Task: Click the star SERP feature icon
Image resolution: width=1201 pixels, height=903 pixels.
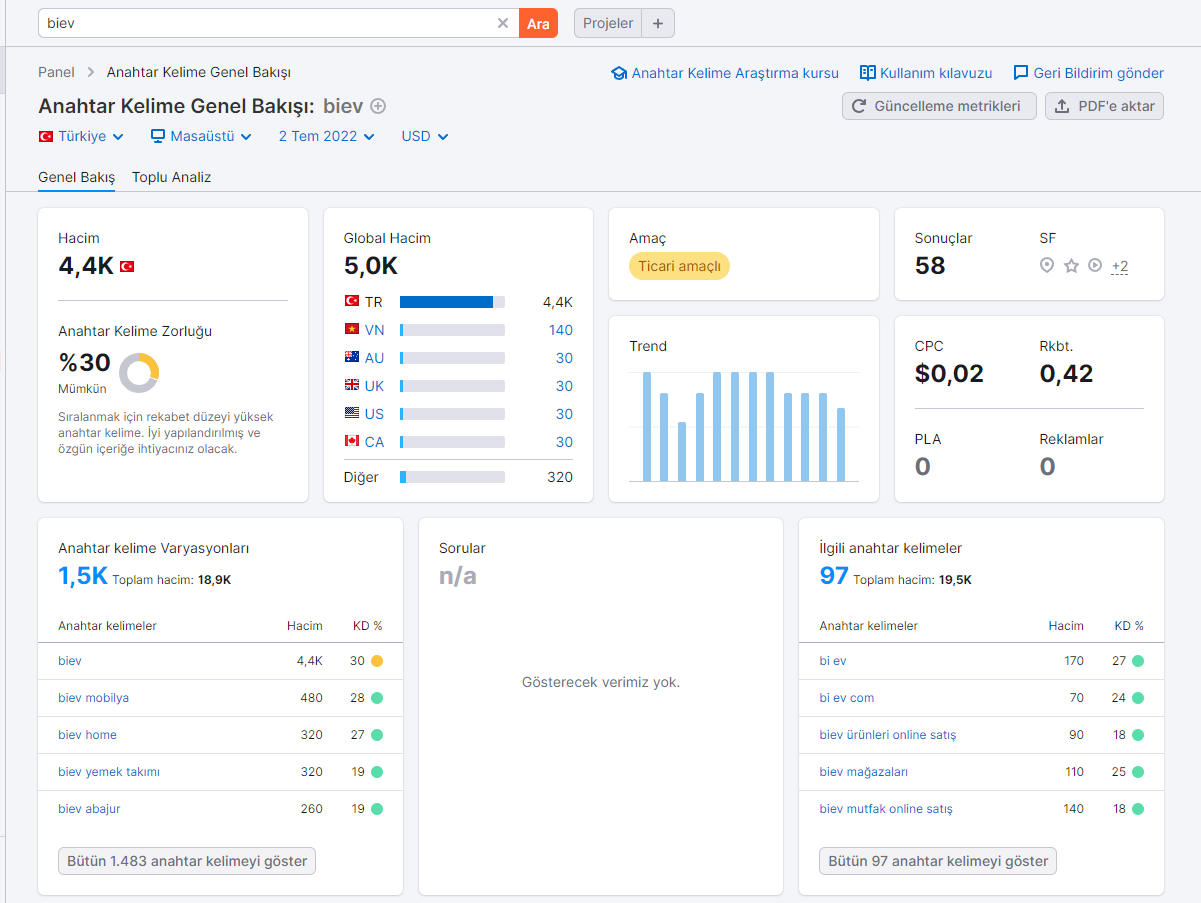Action: 1071,265
